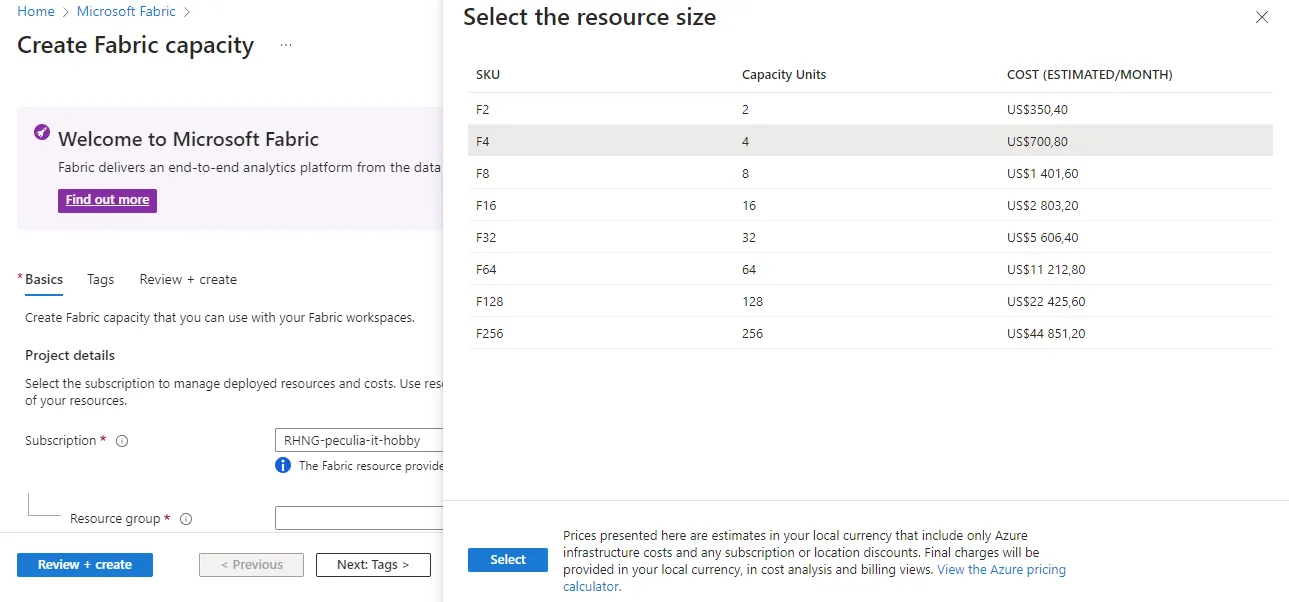
Task: Click the US$11 212,80 cost cell
Action: [1046, 270]
